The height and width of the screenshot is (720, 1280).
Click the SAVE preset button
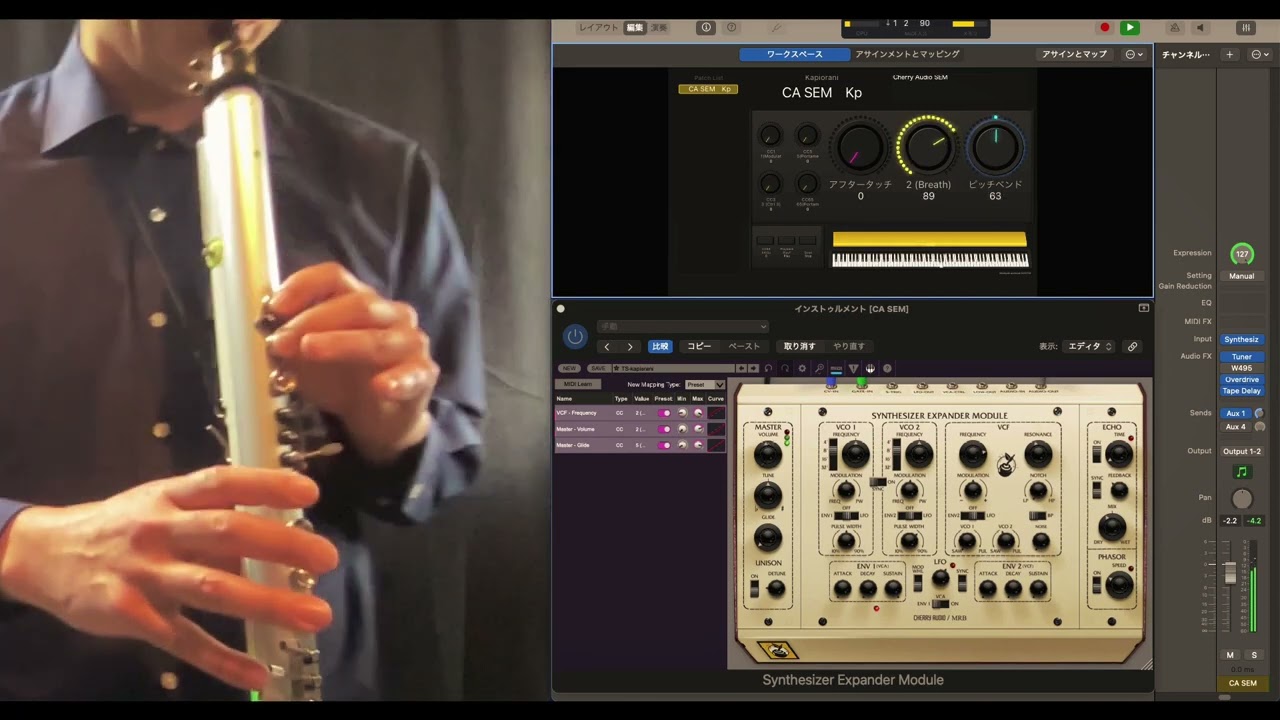tap(598, 368)
